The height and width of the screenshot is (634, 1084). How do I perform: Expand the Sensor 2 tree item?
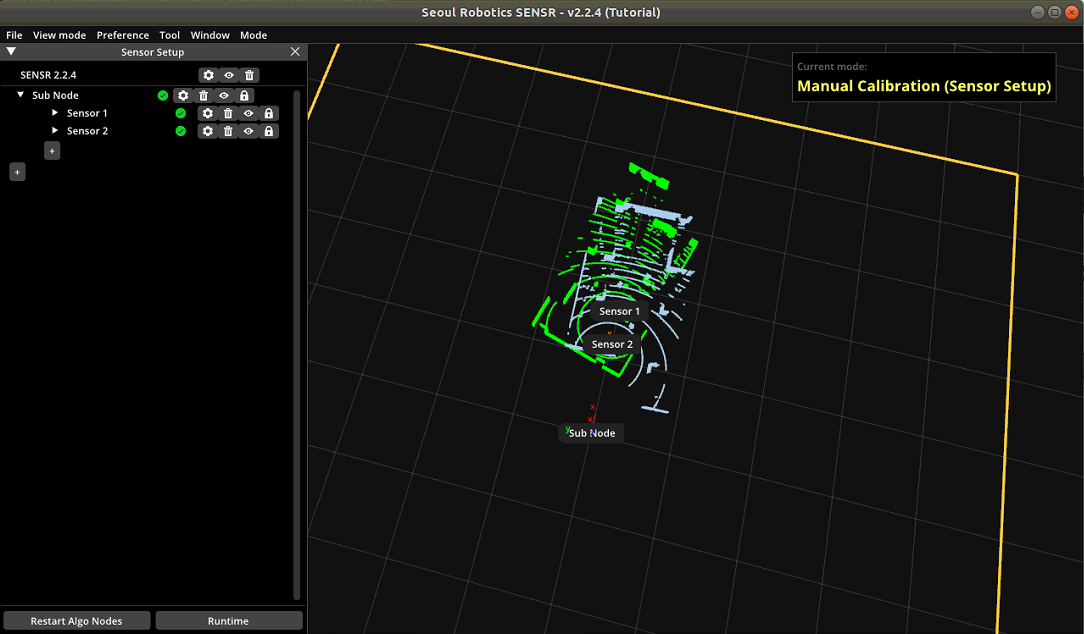tap(55, 131)
